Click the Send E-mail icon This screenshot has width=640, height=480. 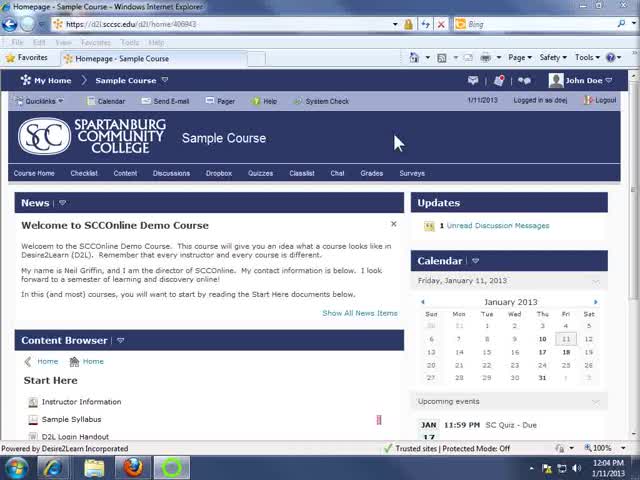145,101
